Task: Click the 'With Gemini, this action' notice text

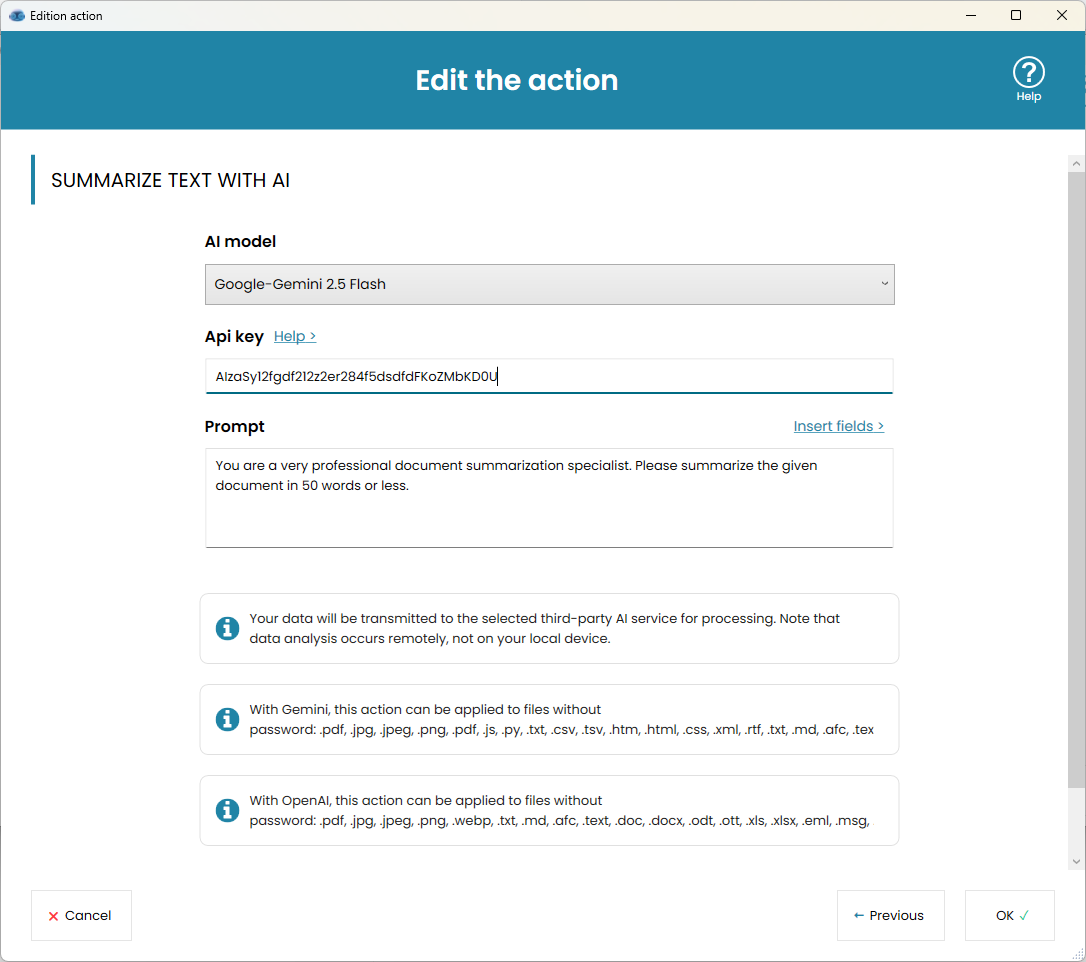Action: (x=562, y=719)
